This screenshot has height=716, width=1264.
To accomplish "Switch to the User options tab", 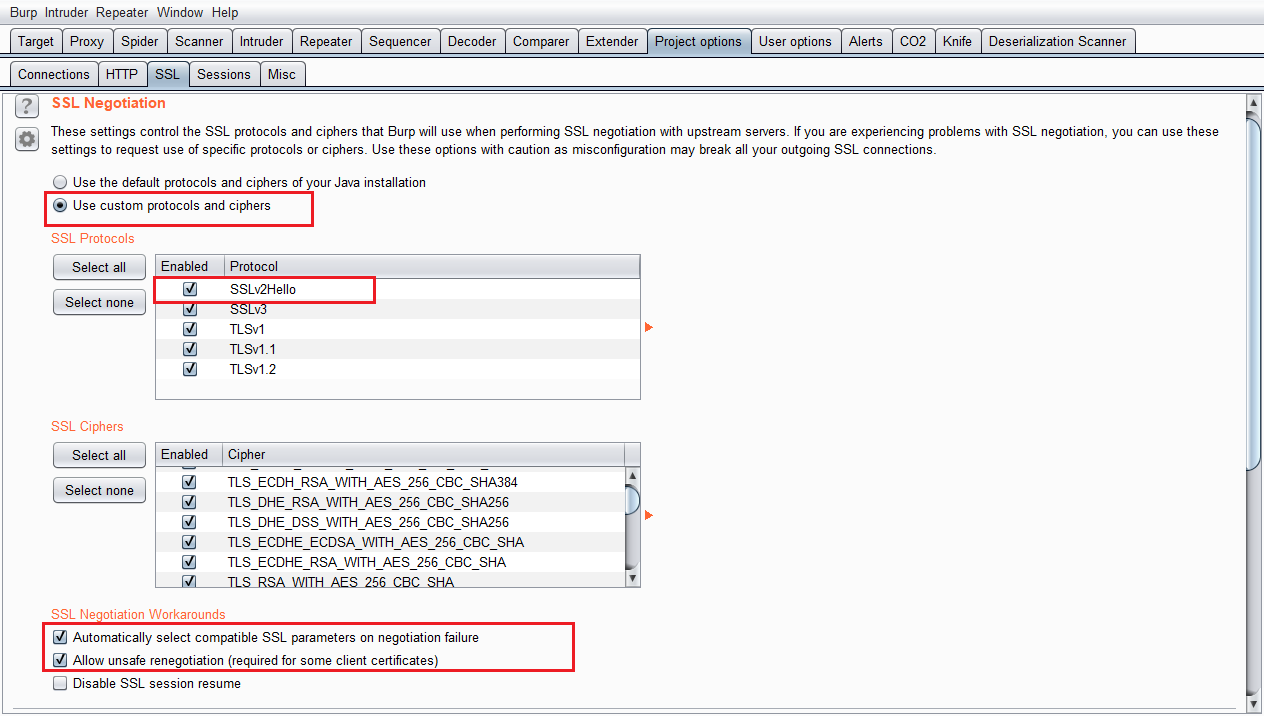I will 795,41.
